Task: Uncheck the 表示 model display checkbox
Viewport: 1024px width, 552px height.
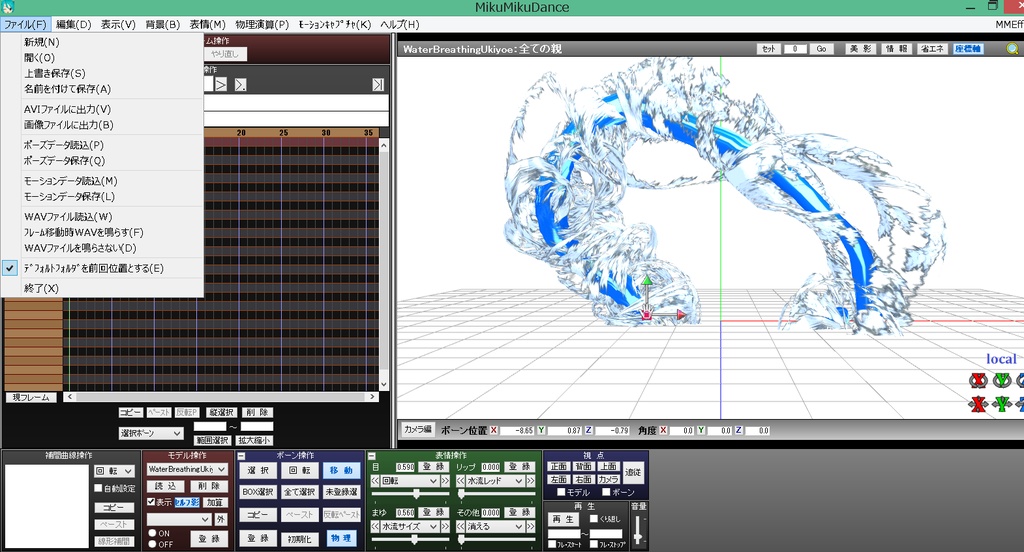Action: (151, 502)
